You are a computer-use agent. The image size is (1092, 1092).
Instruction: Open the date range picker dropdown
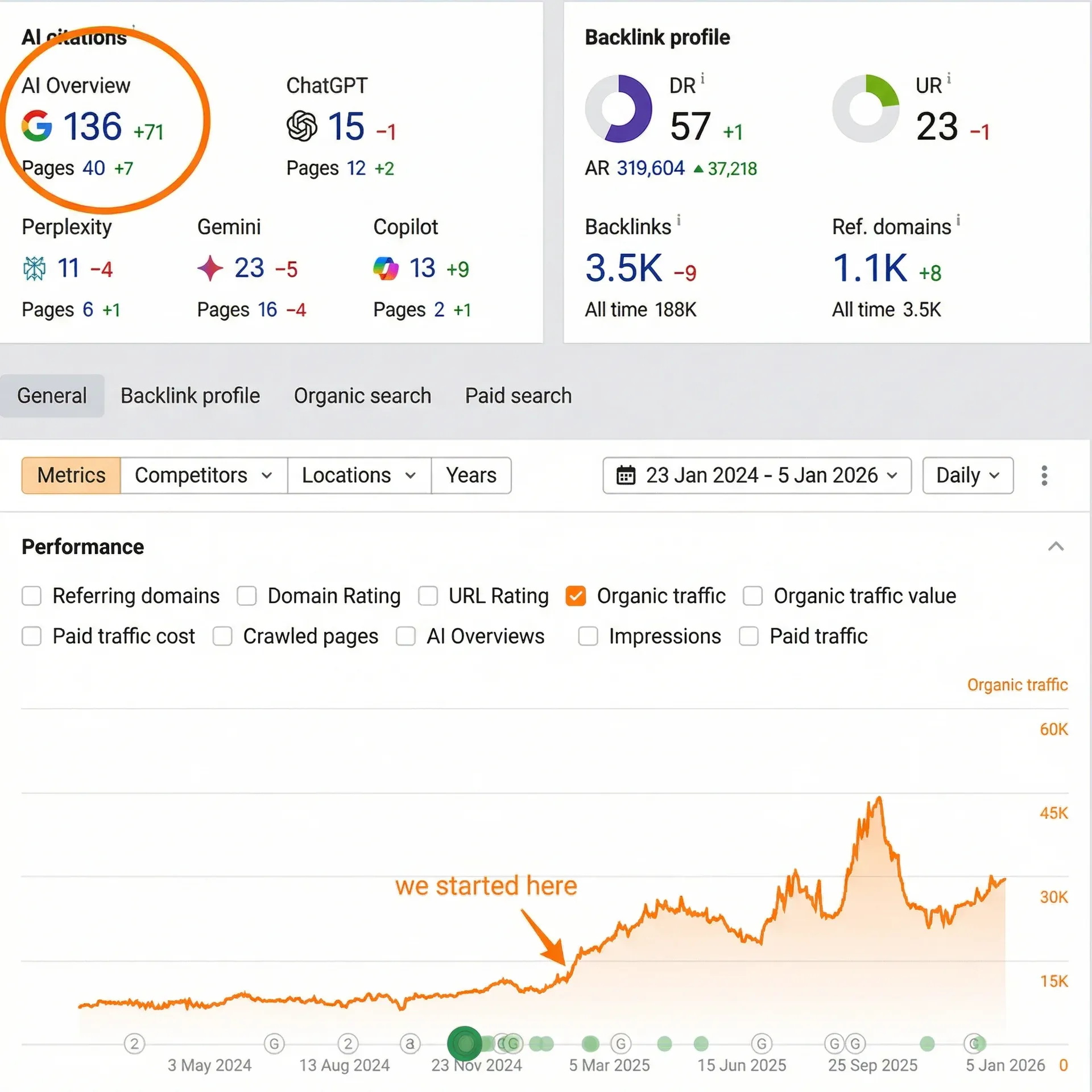[757, 475]
